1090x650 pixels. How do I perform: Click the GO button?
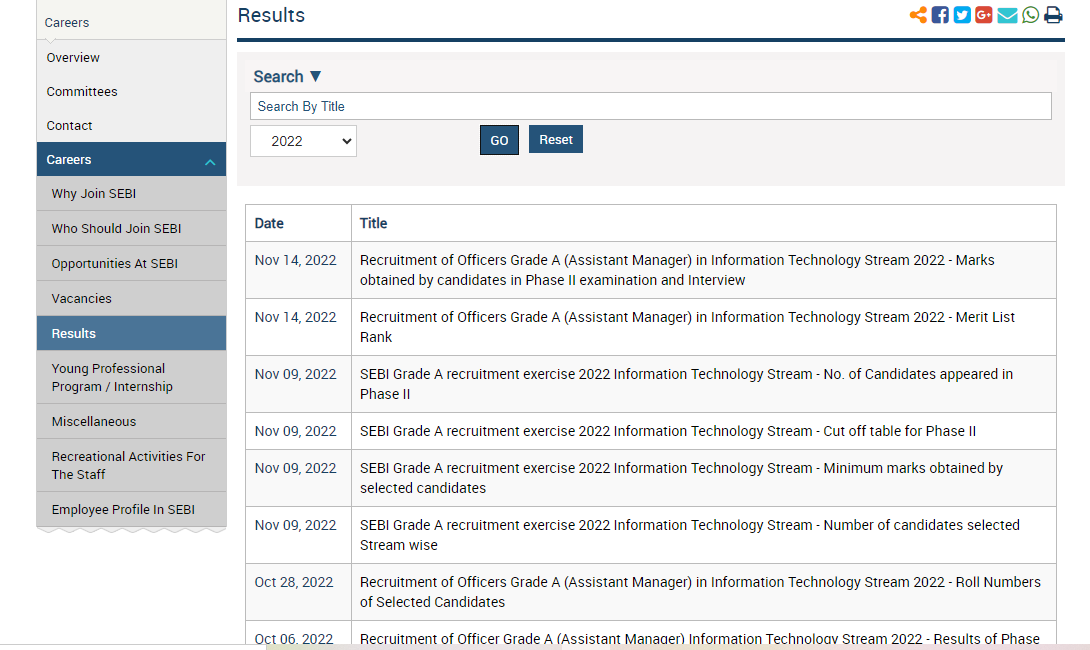click(499, 140)
